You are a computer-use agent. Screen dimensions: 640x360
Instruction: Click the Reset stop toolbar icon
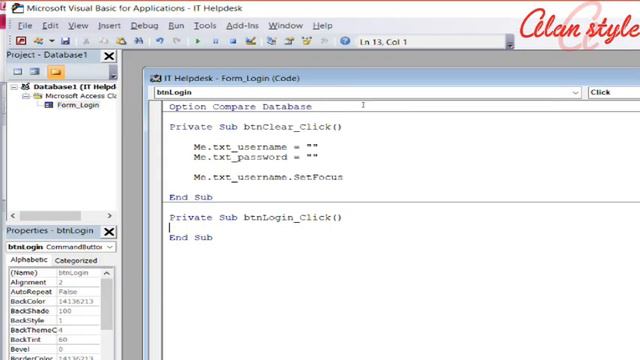[x=233, y=41]
